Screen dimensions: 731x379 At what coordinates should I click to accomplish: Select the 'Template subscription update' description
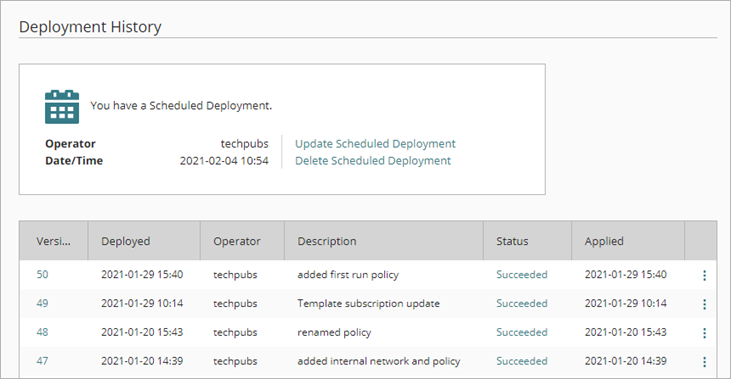[369, 303]
